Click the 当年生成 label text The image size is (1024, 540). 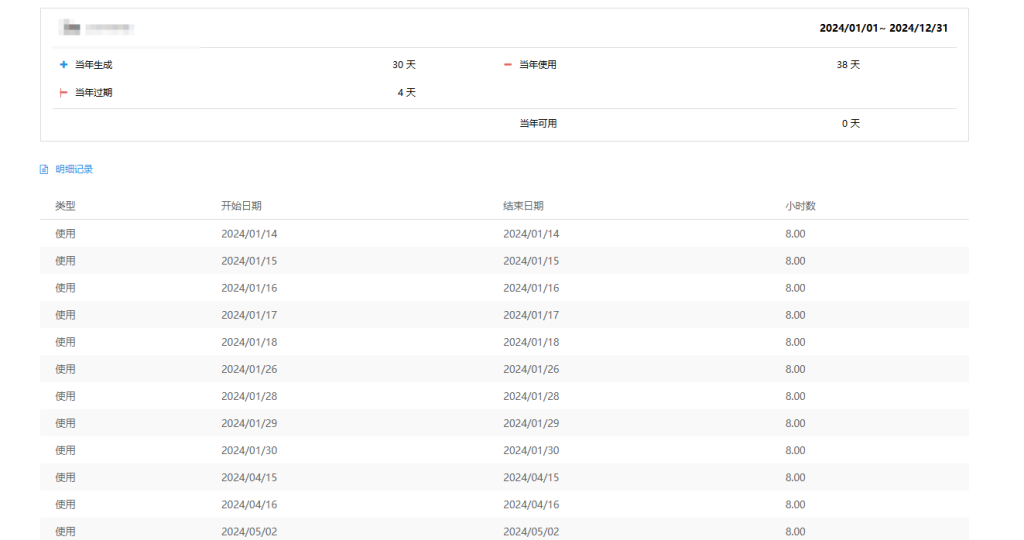coord(94,65)
